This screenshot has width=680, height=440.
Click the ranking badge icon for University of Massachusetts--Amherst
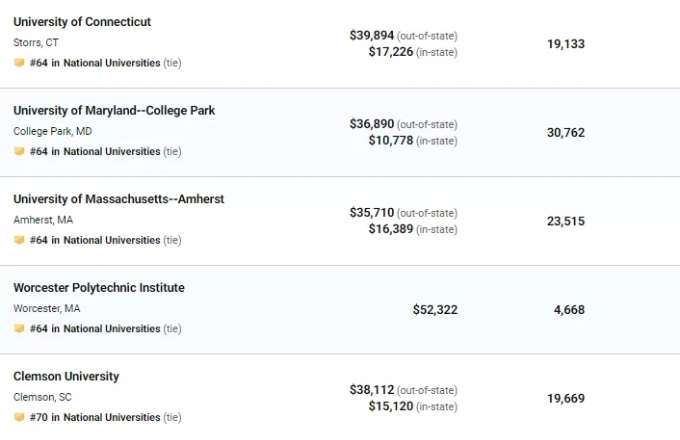click(19, 240)
